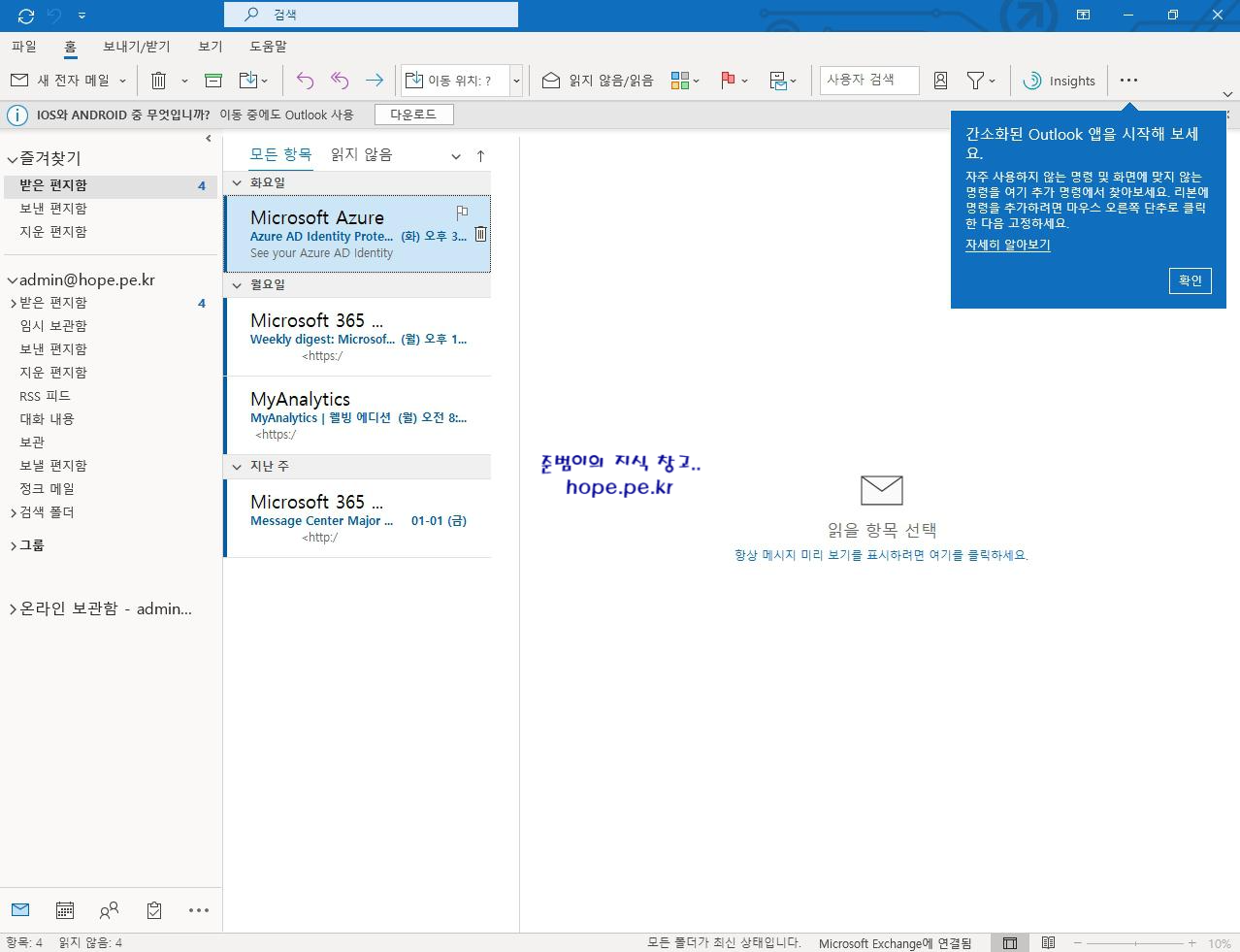Open the Message Center Major email

[x=358, y=518]
